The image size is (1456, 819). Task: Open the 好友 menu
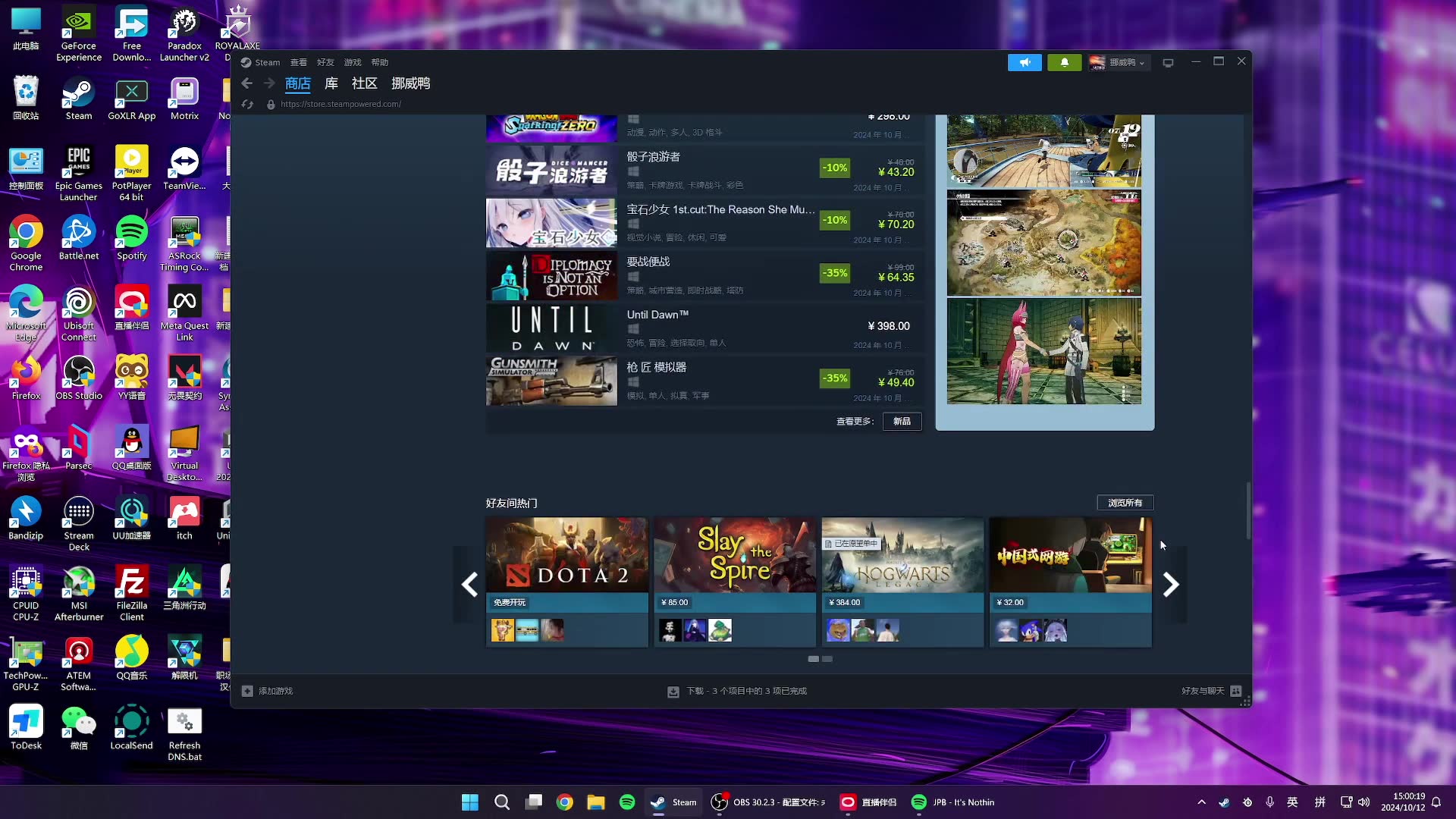(x=325, y=62)
